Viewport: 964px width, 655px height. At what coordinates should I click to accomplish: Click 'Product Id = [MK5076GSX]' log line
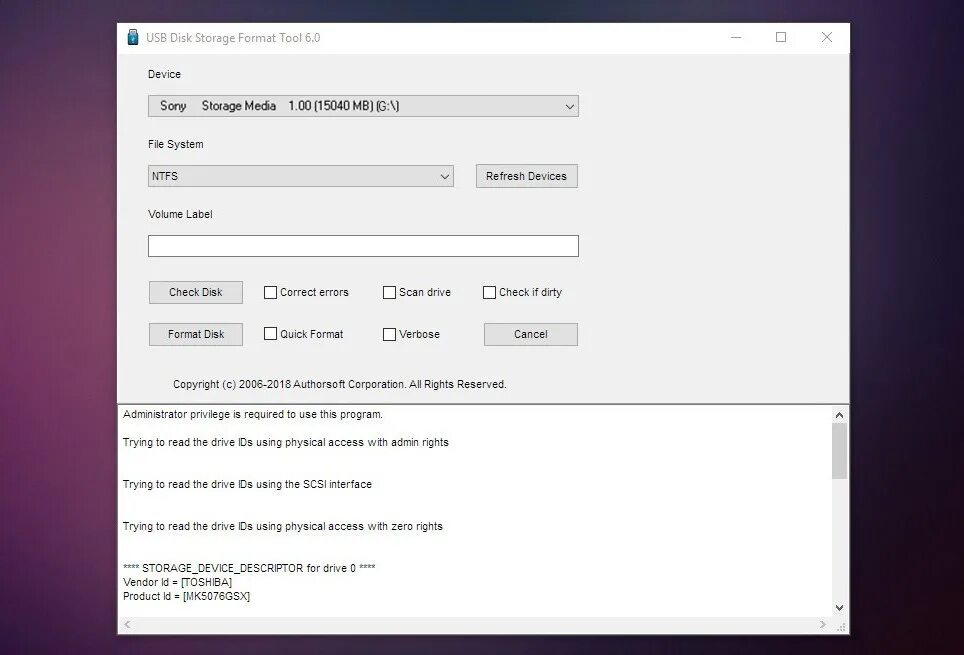pos(186,596)
